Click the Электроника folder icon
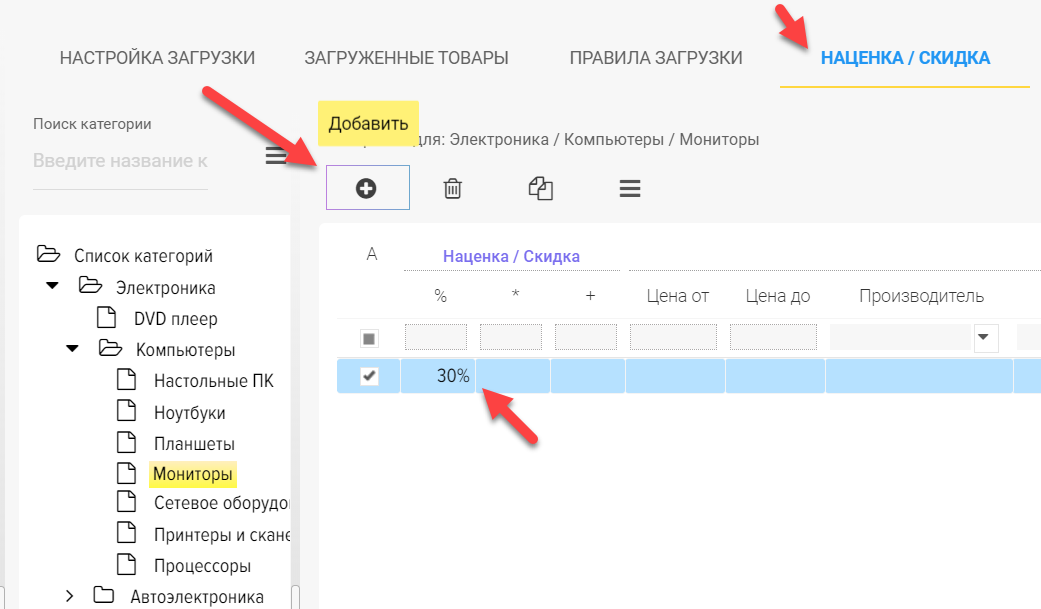This screenshot has width=1041, height=609. click(x=90, y=286)
